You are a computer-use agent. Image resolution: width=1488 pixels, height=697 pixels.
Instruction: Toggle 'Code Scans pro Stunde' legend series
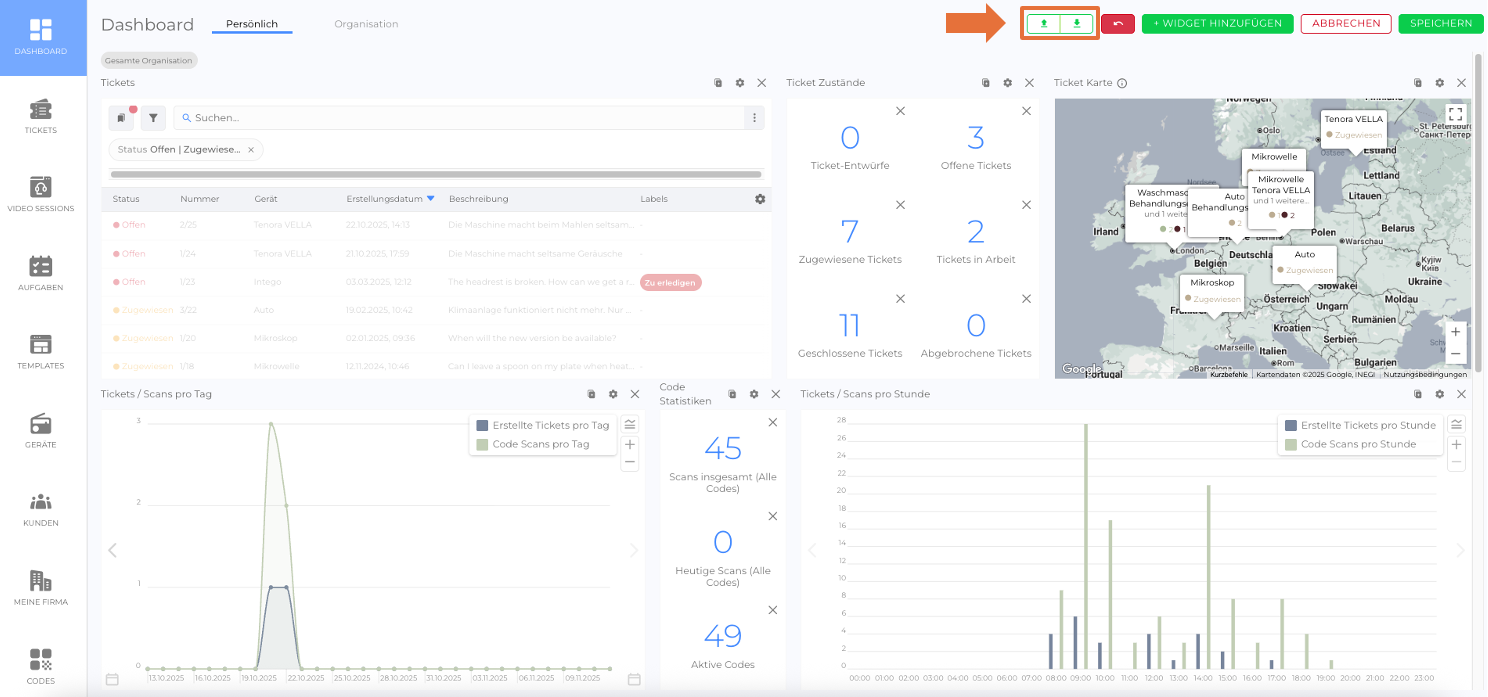coord(1357,444)
